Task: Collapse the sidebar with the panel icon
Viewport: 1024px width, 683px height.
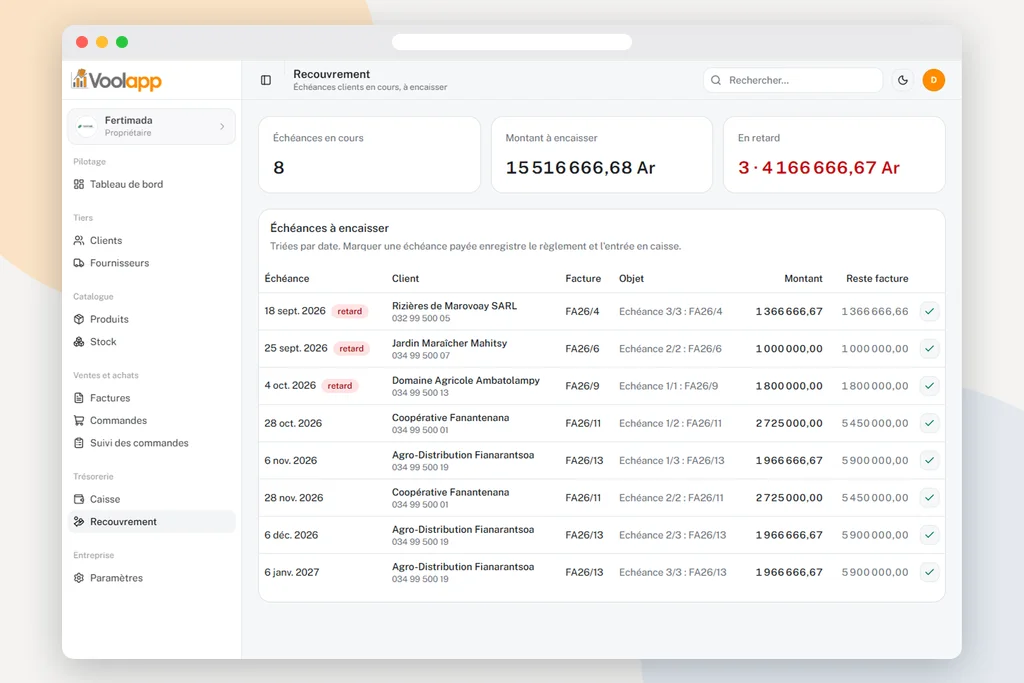Action: [266, 80]
